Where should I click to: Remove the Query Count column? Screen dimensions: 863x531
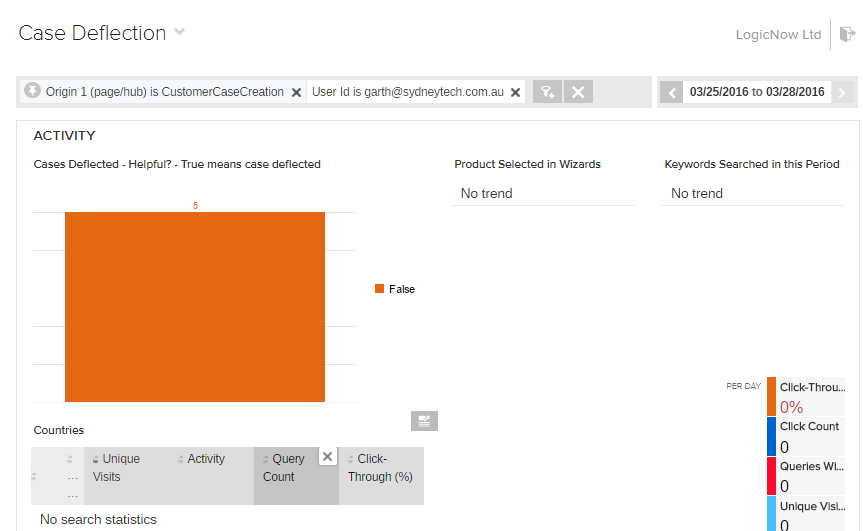(x=327, y=456)
